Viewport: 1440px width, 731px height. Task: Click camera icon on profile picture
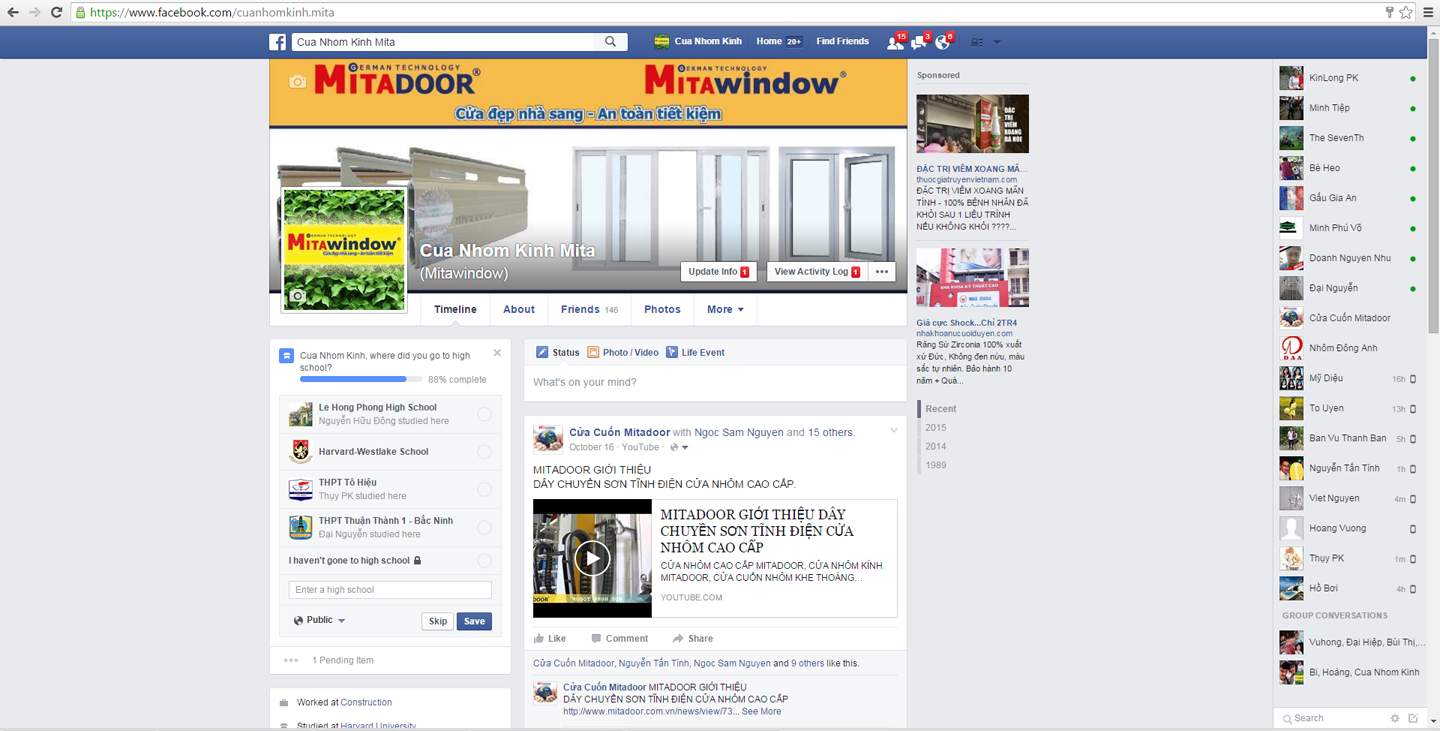[x=297, y=296]
